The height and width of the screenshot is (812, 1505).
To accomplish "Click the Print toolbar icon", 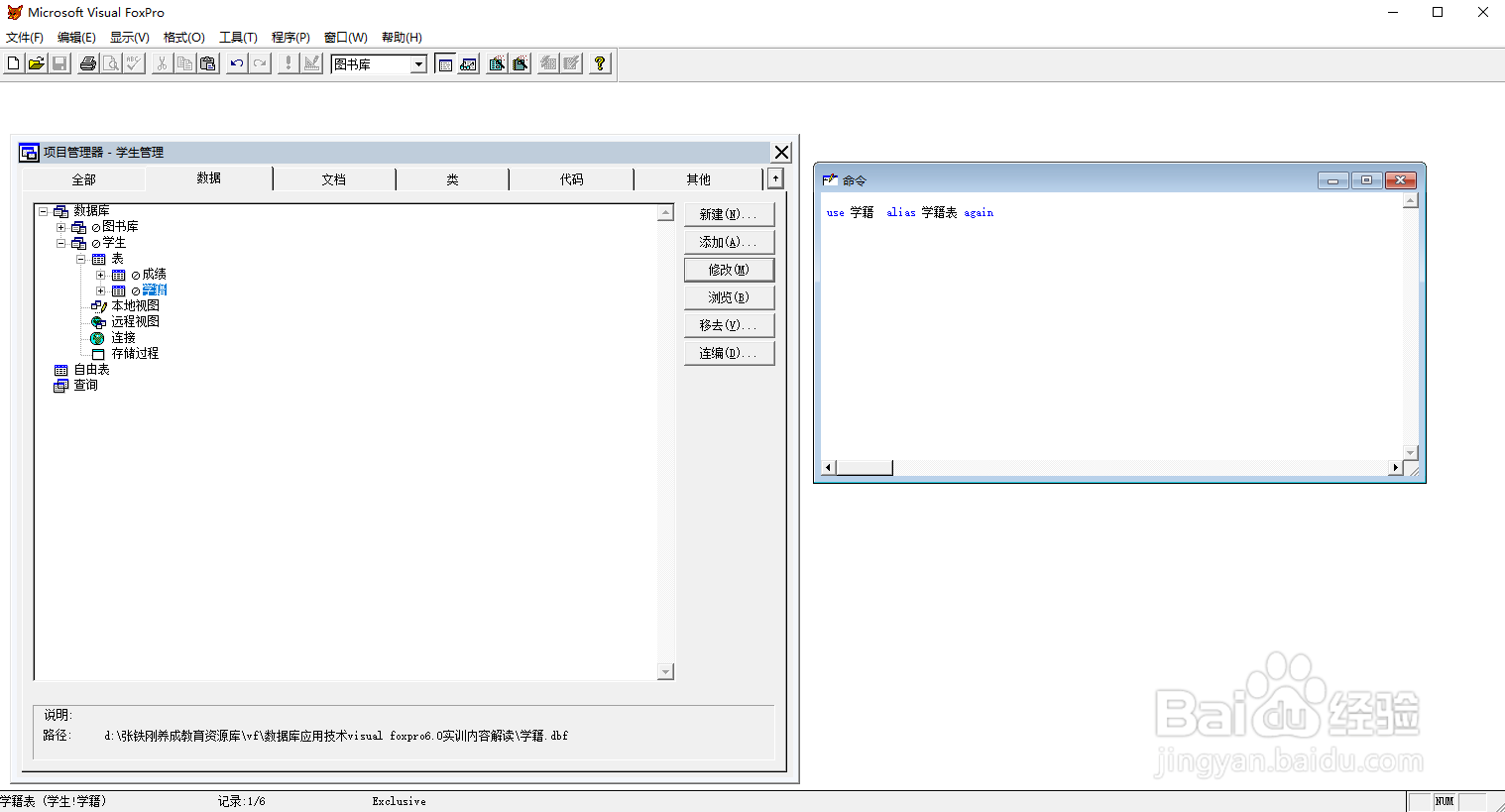I will click(88, 63).
